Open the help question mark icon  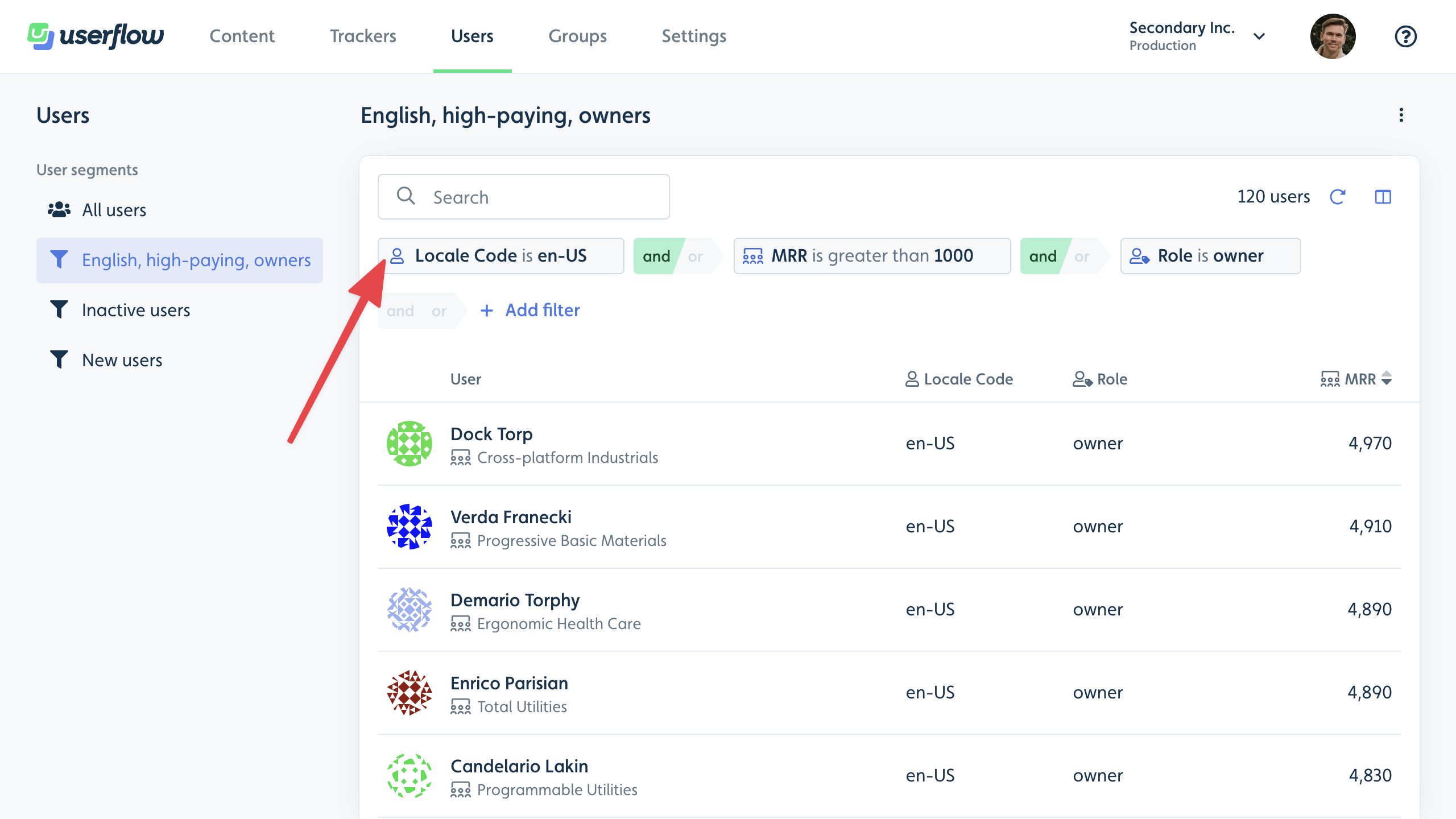pos(1405,36)
